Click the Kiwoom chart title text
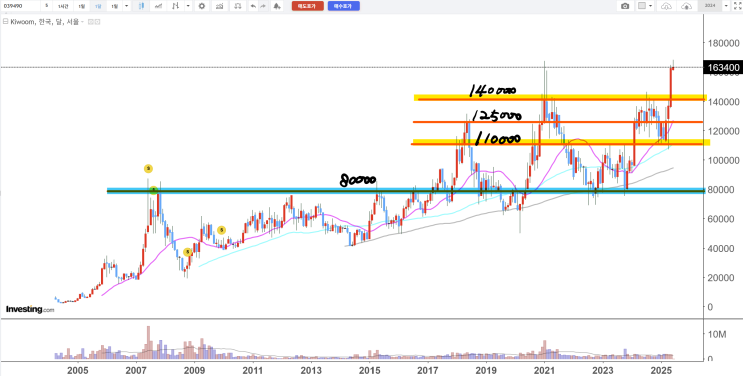Image resolution: width=743 pixels, height=376 pixels. 46,22
